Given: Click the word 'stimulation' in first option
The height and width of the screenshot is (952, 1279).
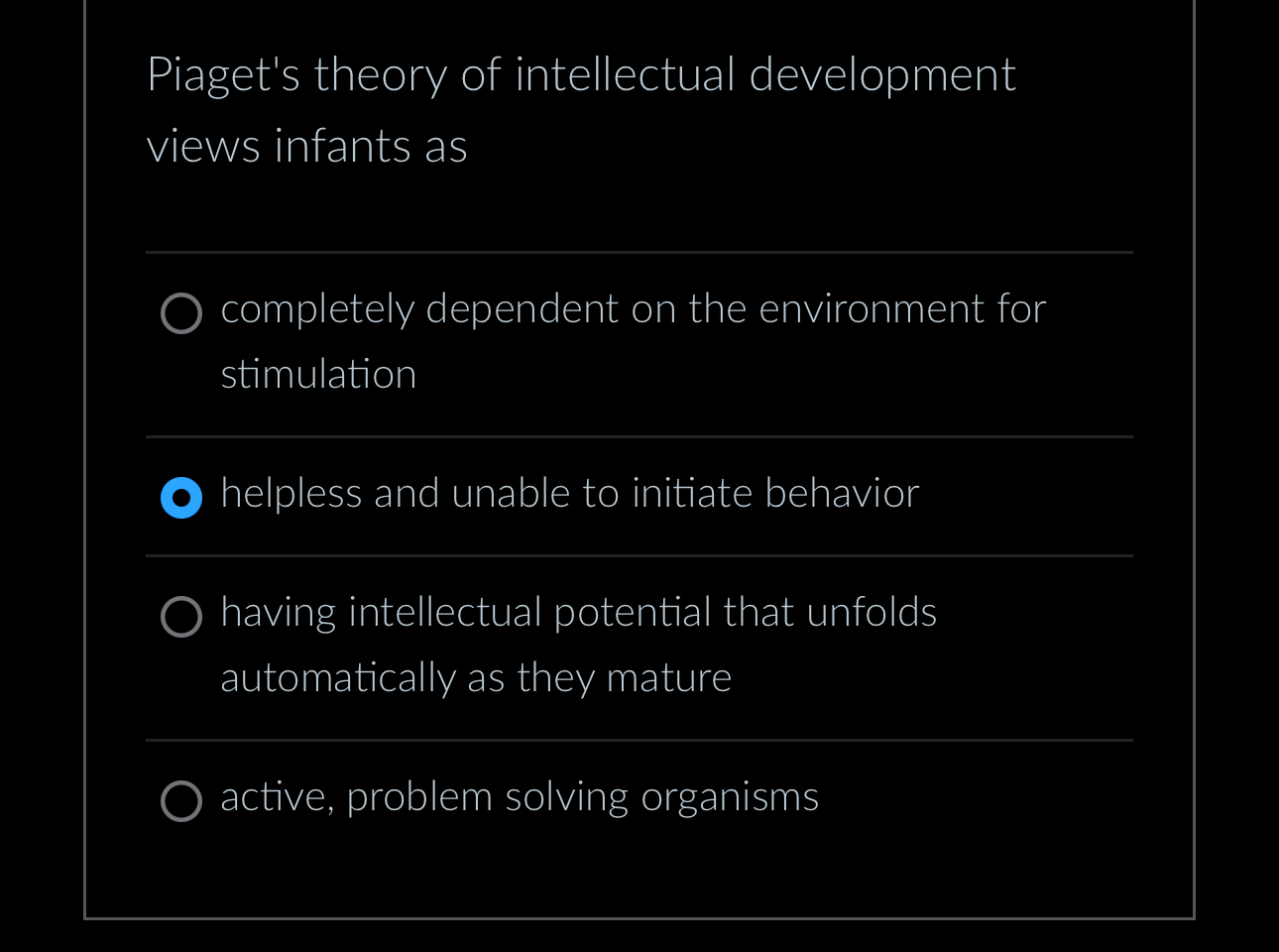Looking at the screenshot, I should (x=318, y=375).
